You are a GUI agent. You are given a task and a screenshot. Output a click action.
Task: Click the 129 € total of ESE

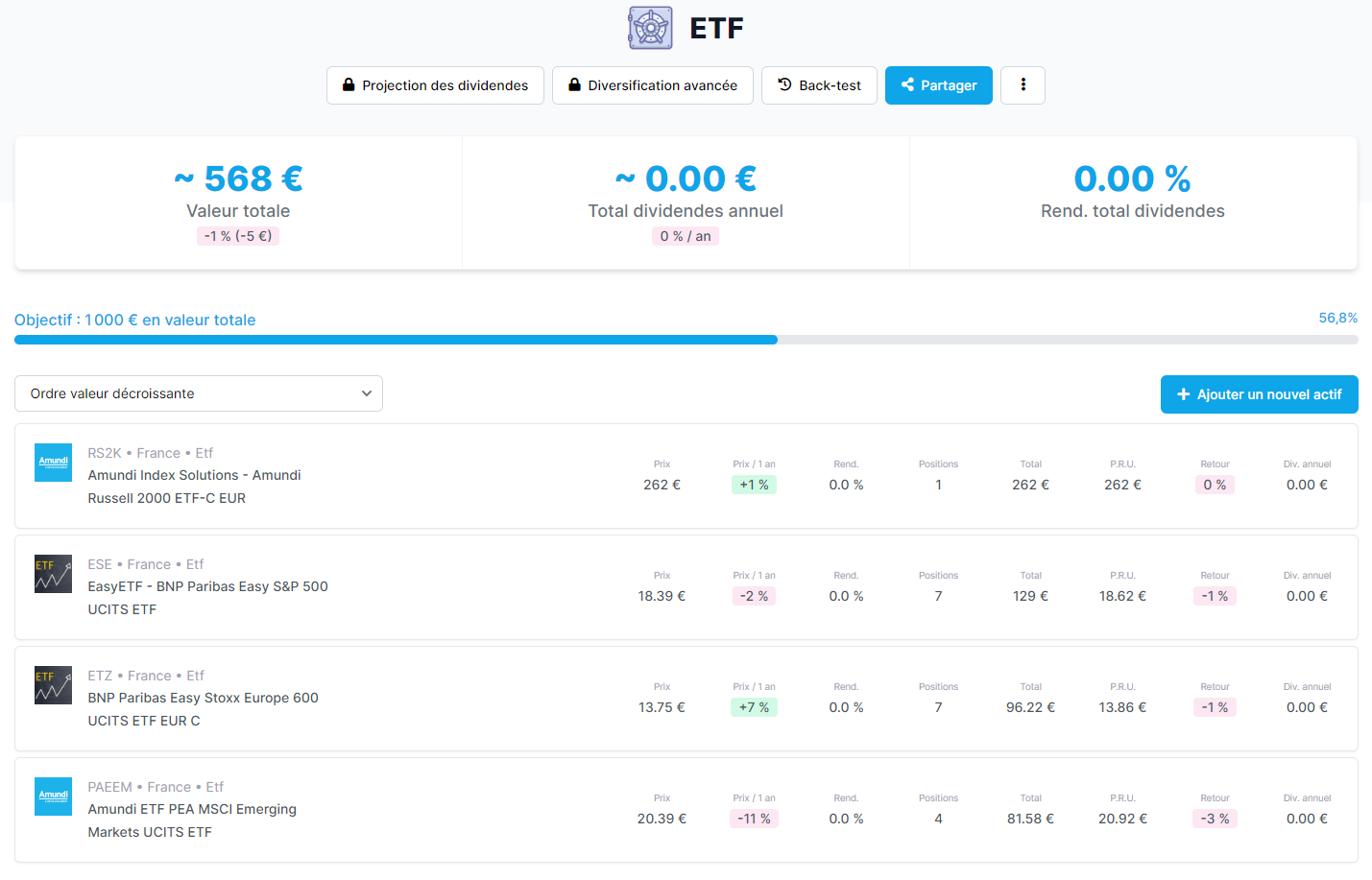pos(1030,596)
